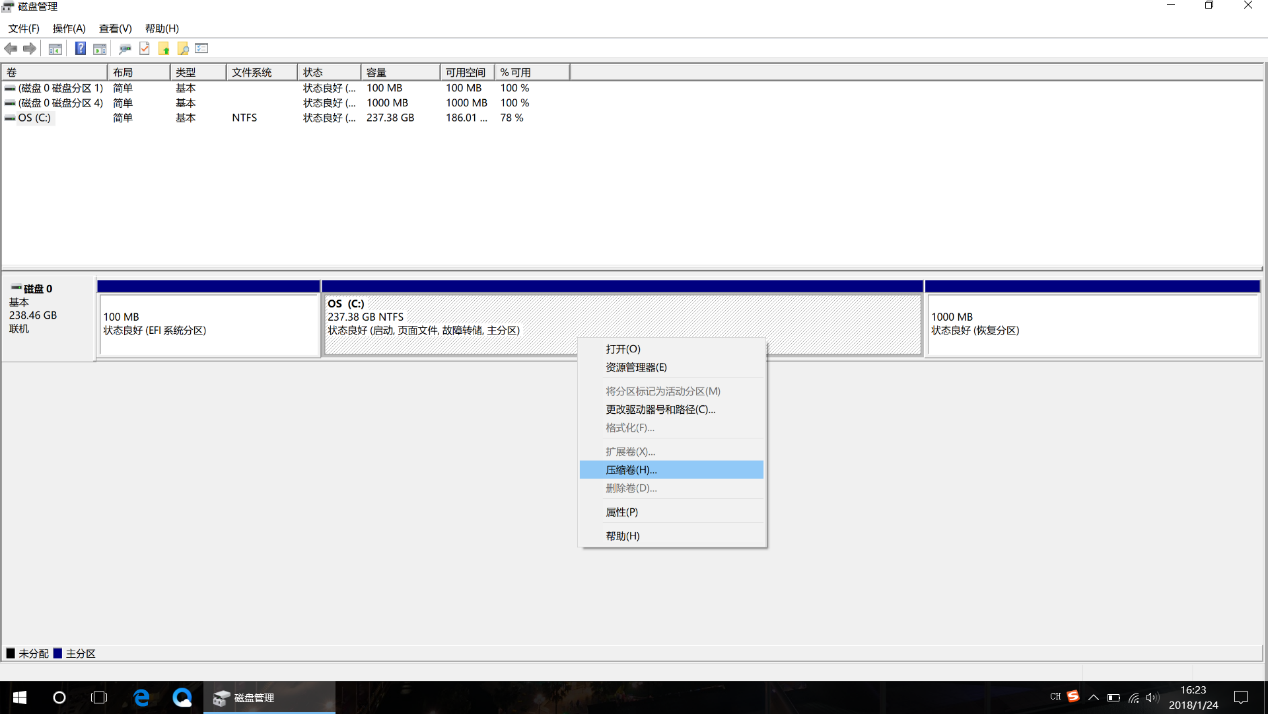Choose 更改驱动器号和路径(C)... menu entry

click(660, 409)
